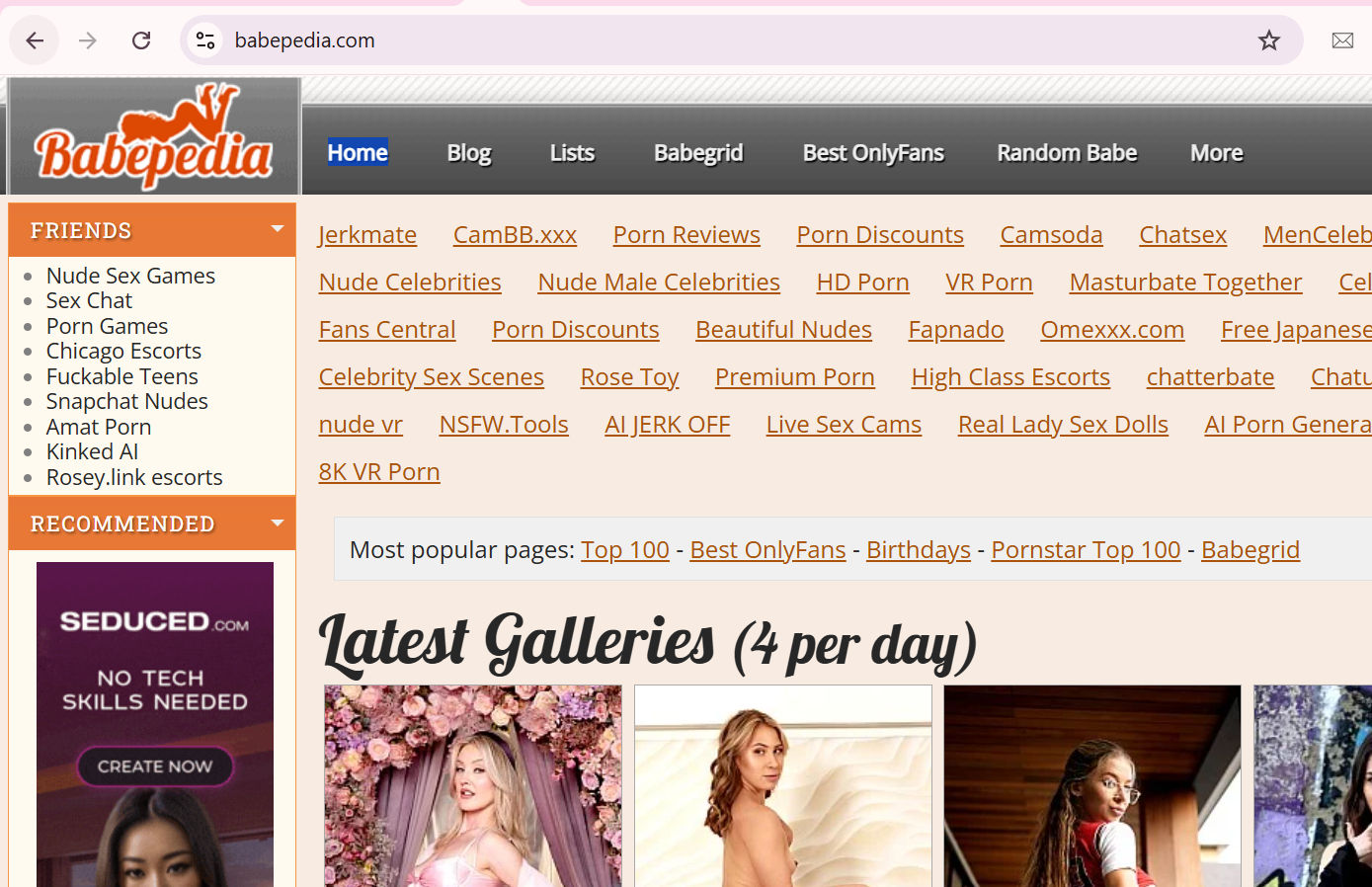Bookmark this page with the star icon
Viewport: 1372px width, 887px height.
pos(1268,40)
